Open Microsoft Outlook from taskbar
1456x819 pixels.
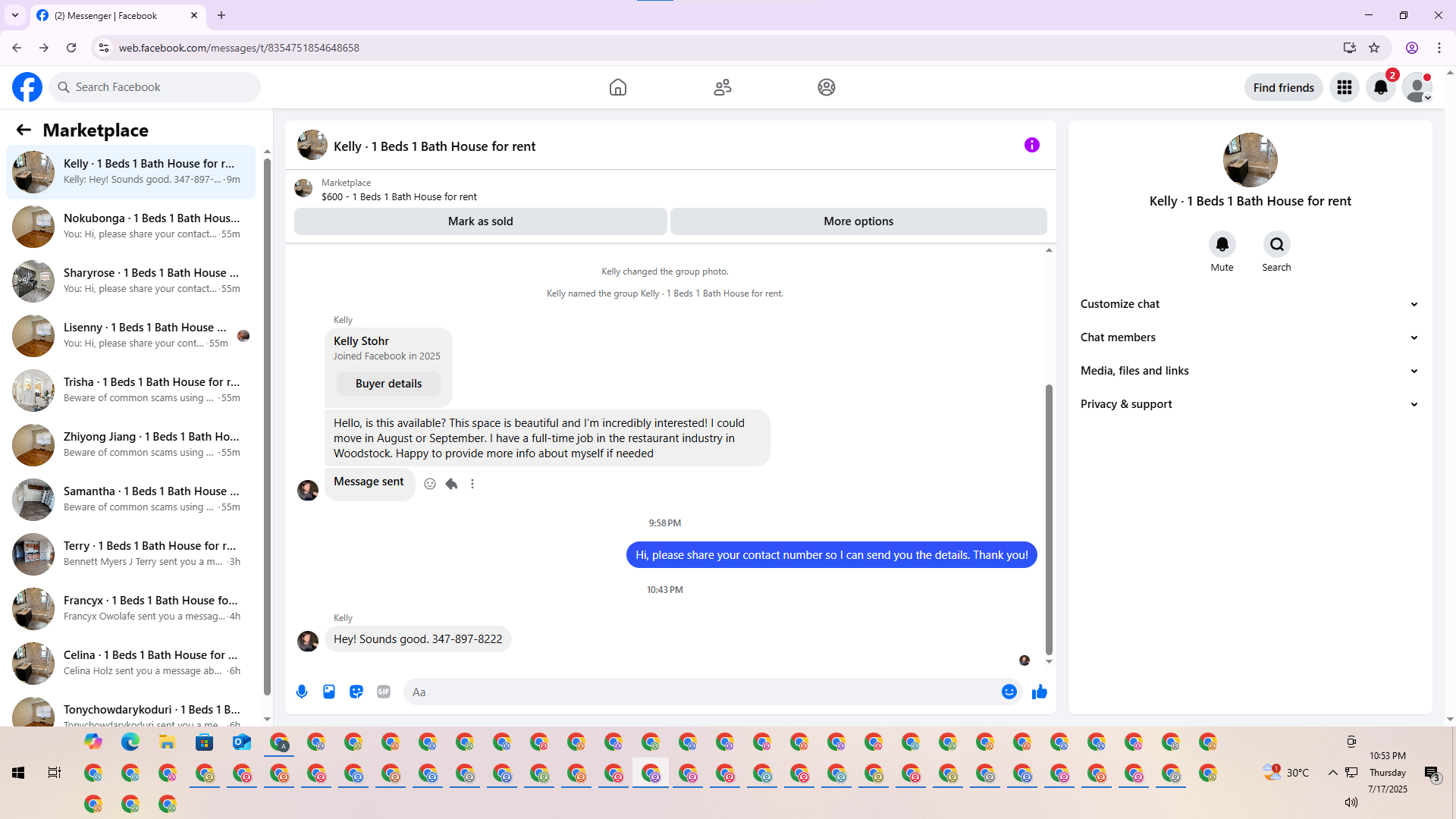pos(242,742)
